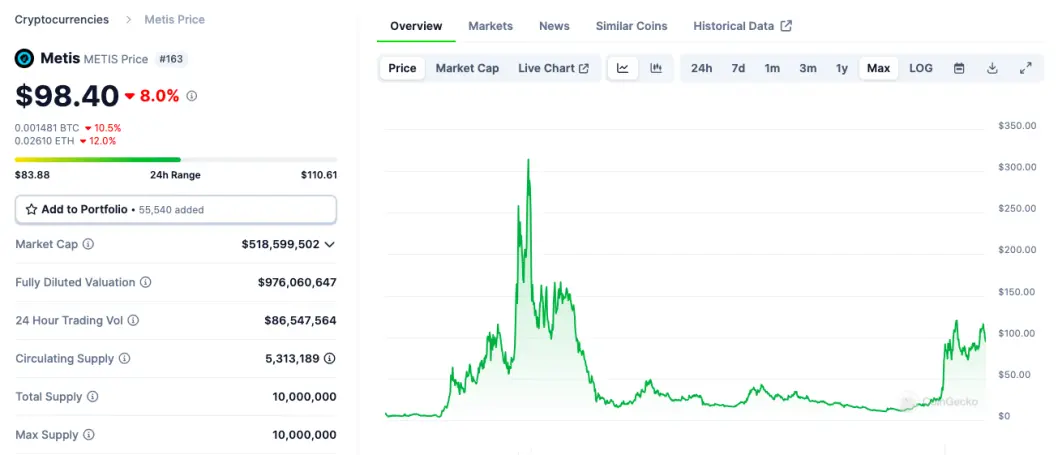Open the calendar date range picker
This screenshot has height=455, width=1058.
pos(959,68)
